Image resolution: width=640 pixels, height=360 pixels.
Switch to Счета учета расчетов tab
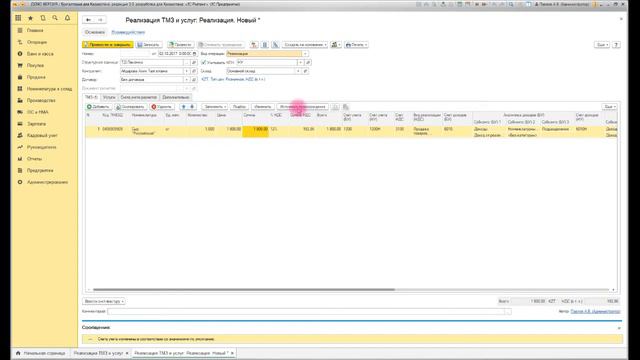pyautogui.click(x=139, y=97)
